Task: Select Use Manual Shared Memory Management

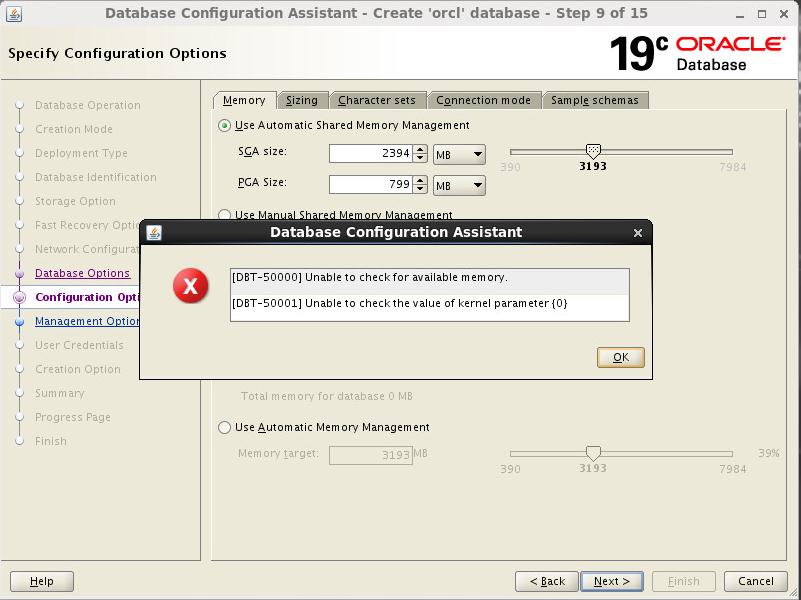Action: [225, 214]
